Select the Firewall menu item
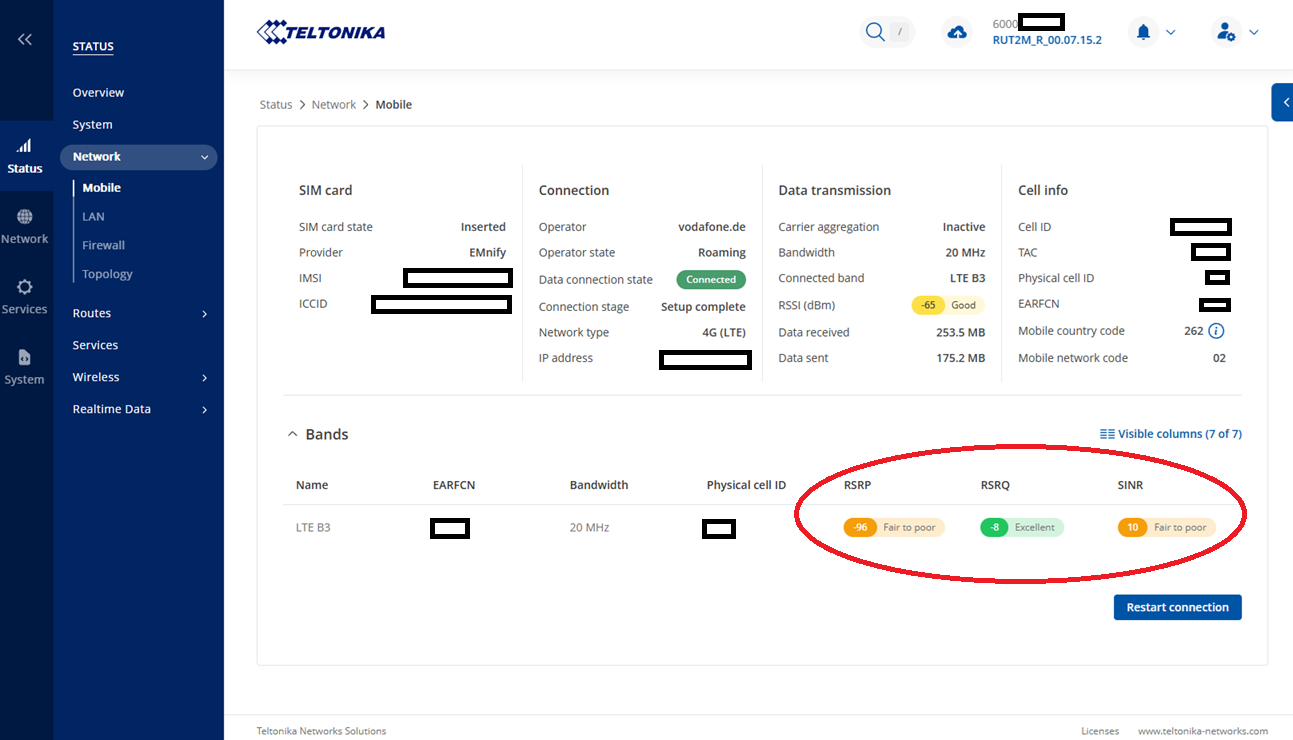 tap(103, 245)
